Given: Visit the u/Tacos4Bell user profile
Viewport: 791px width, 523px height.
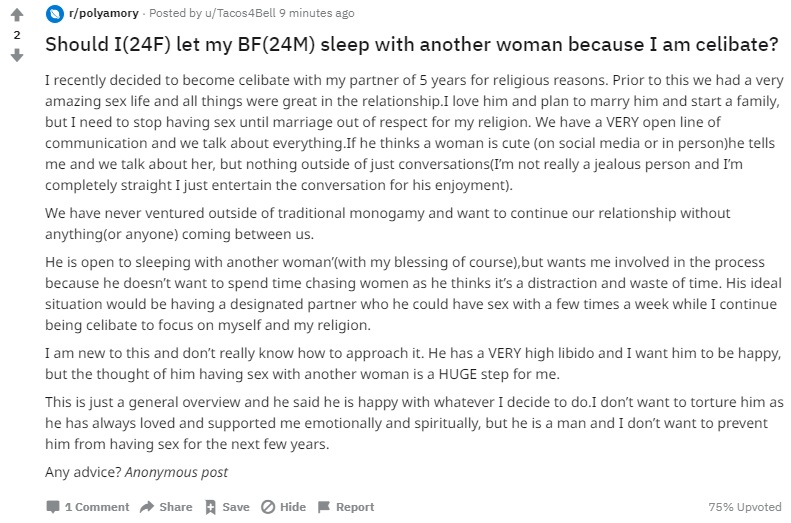Looking at the screenshot, I should point(240,13).
